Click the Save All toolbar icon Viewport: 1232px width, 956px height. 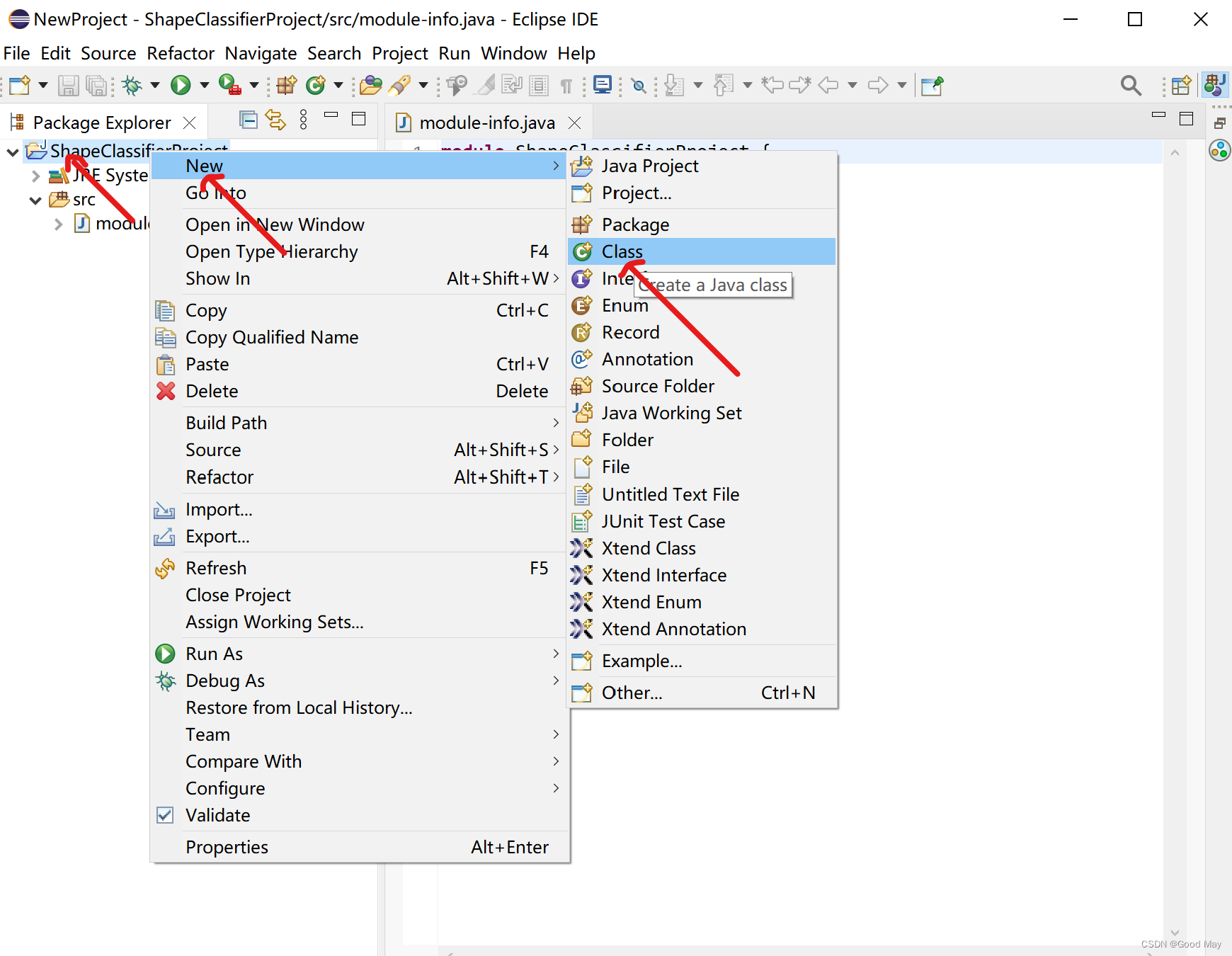[x=96, y=86]
